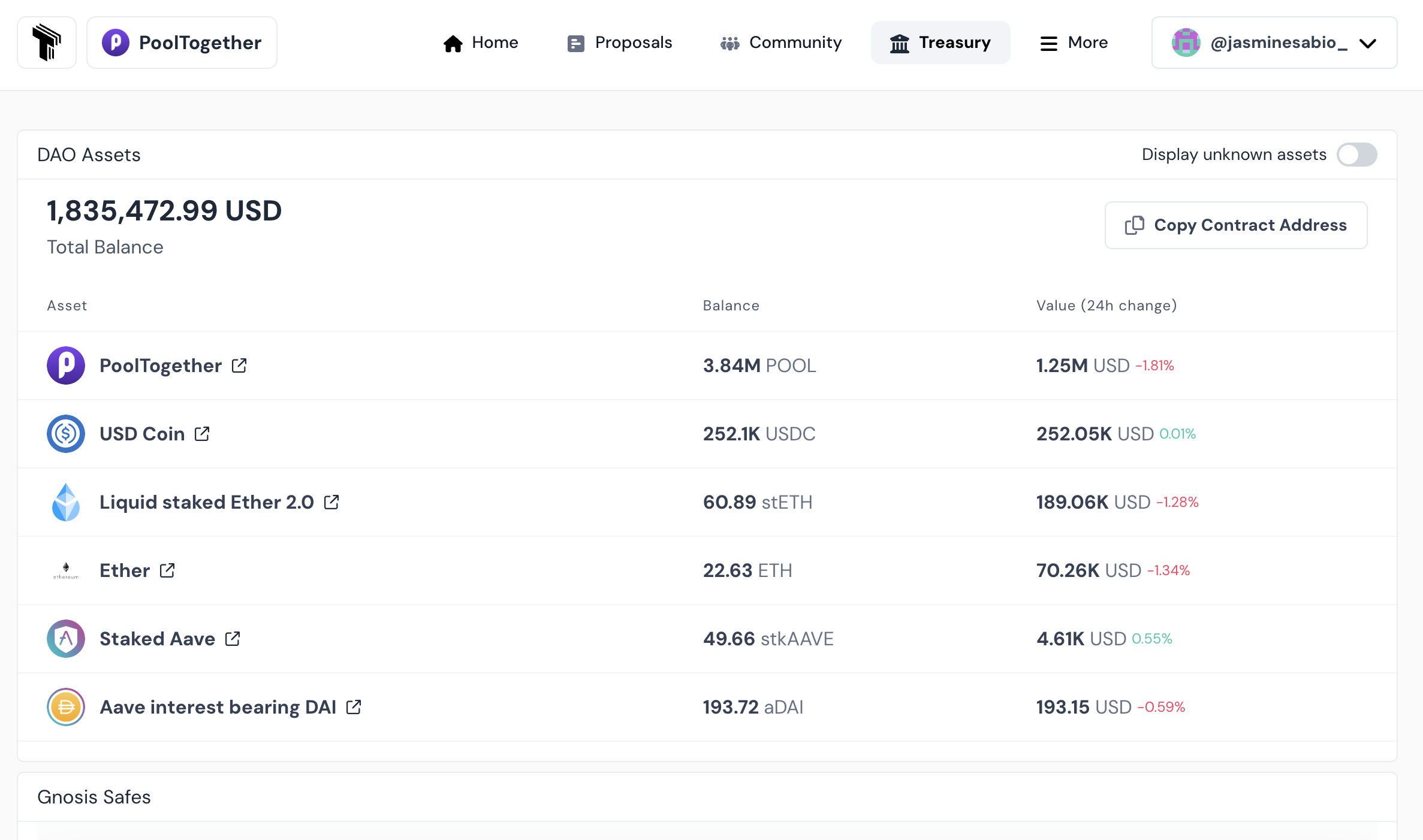
Task: Switch to the Proposals tab
Action: coord(619,43)
